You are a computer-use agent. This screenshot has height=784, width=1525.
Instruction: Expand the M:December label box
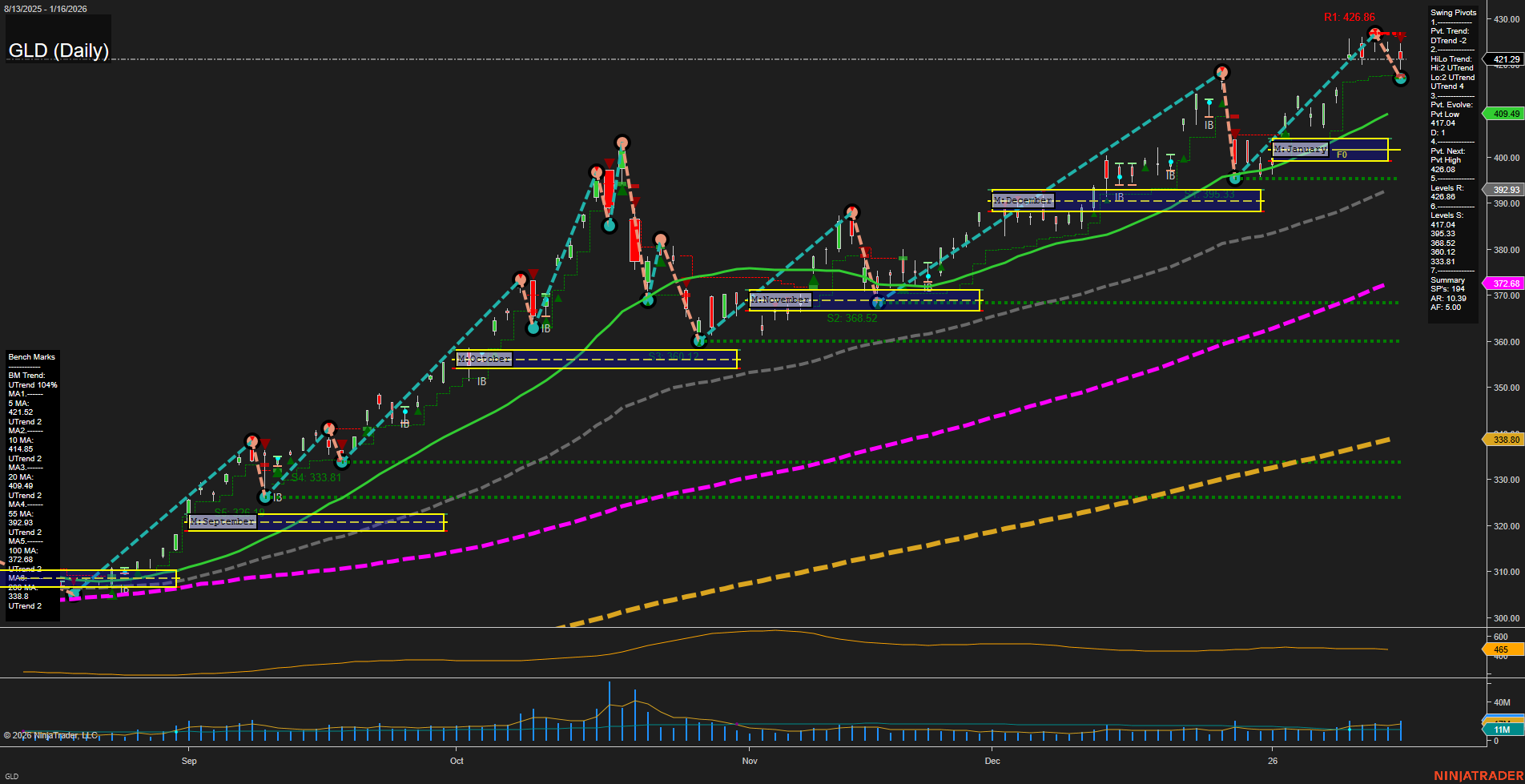pyautogui.click(x=1021, y=200)
